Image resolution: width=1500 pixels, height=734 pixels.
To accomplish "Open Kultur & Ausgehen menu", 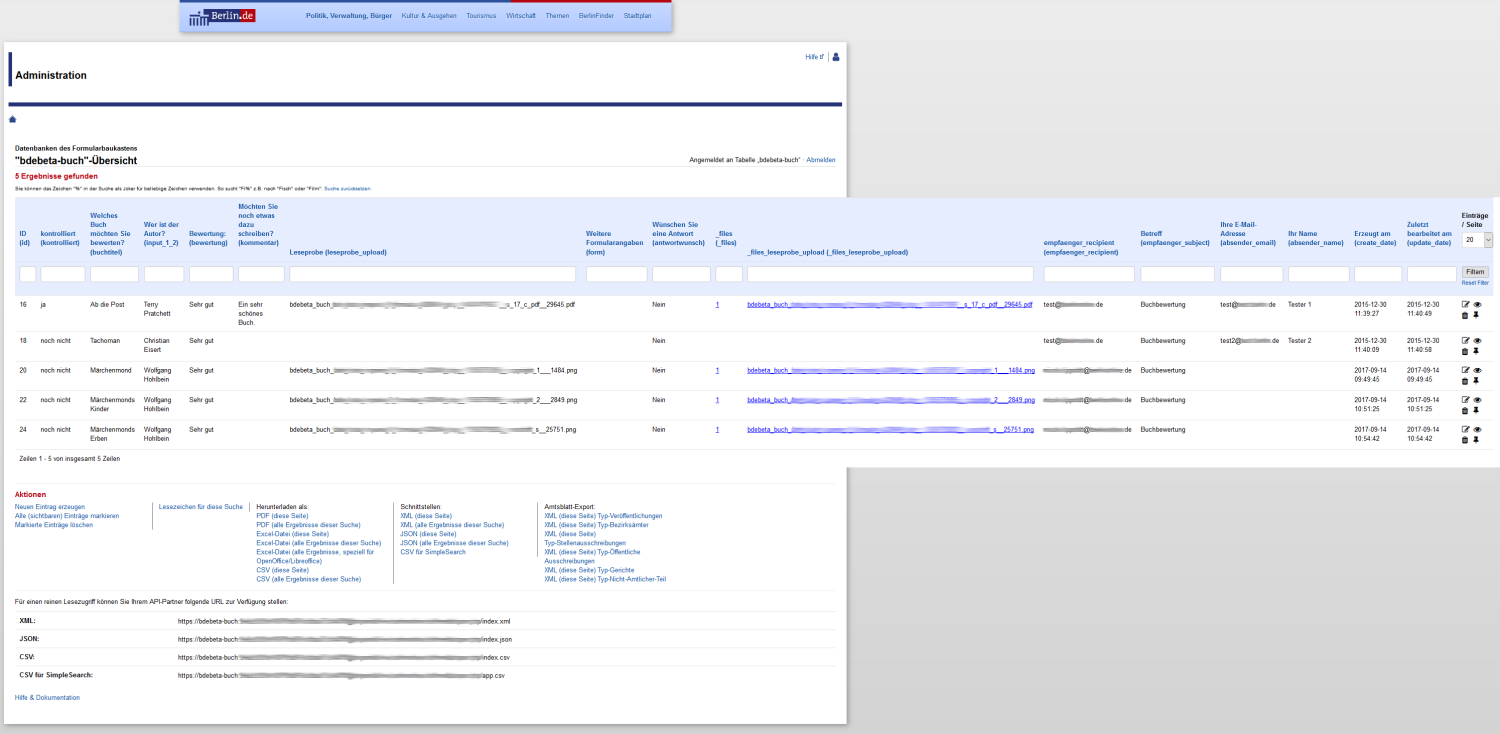I will coord(429,16).
